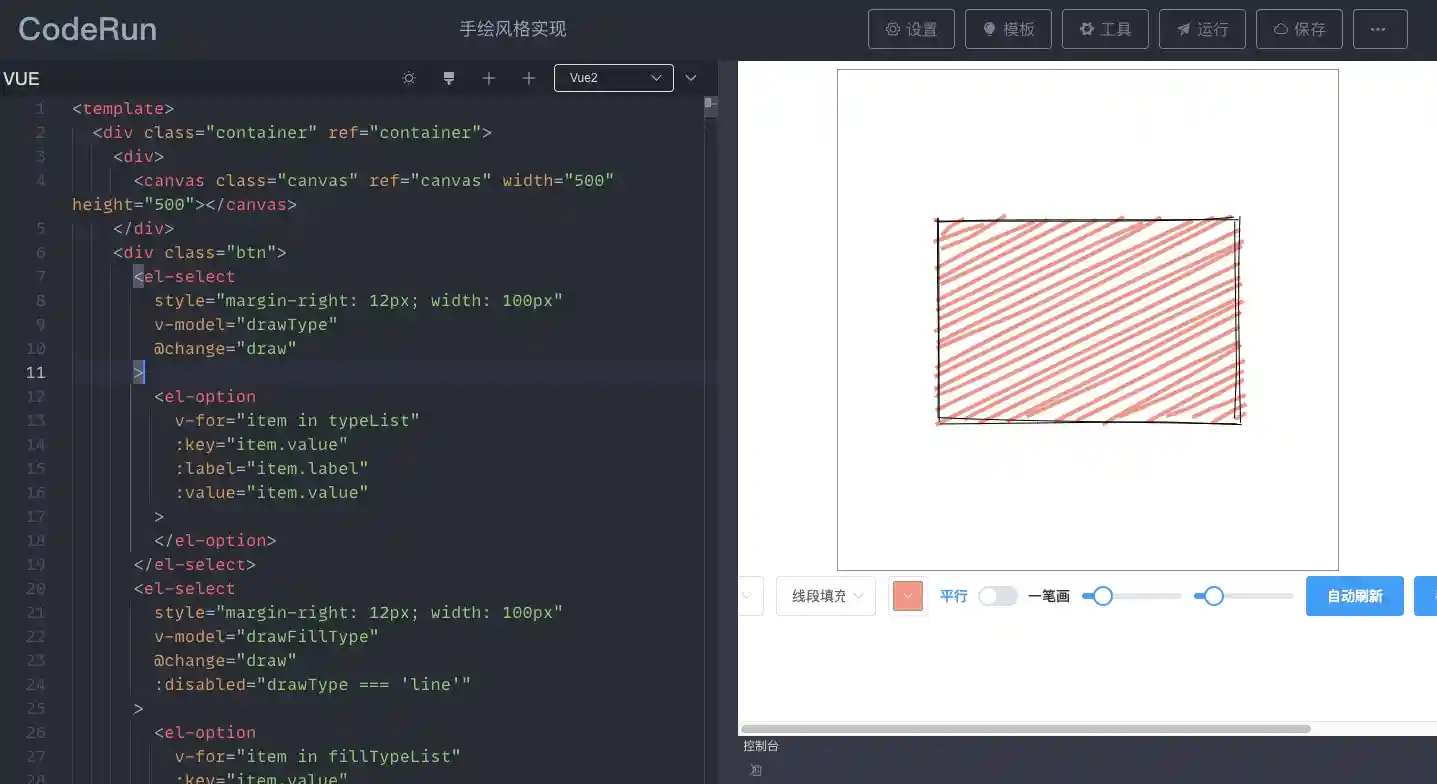This screenshot has height=784, width=1437.
Task: Click the code formatting icon in editor toolbar
Action: pyautogui.click(x=449, y=77)
